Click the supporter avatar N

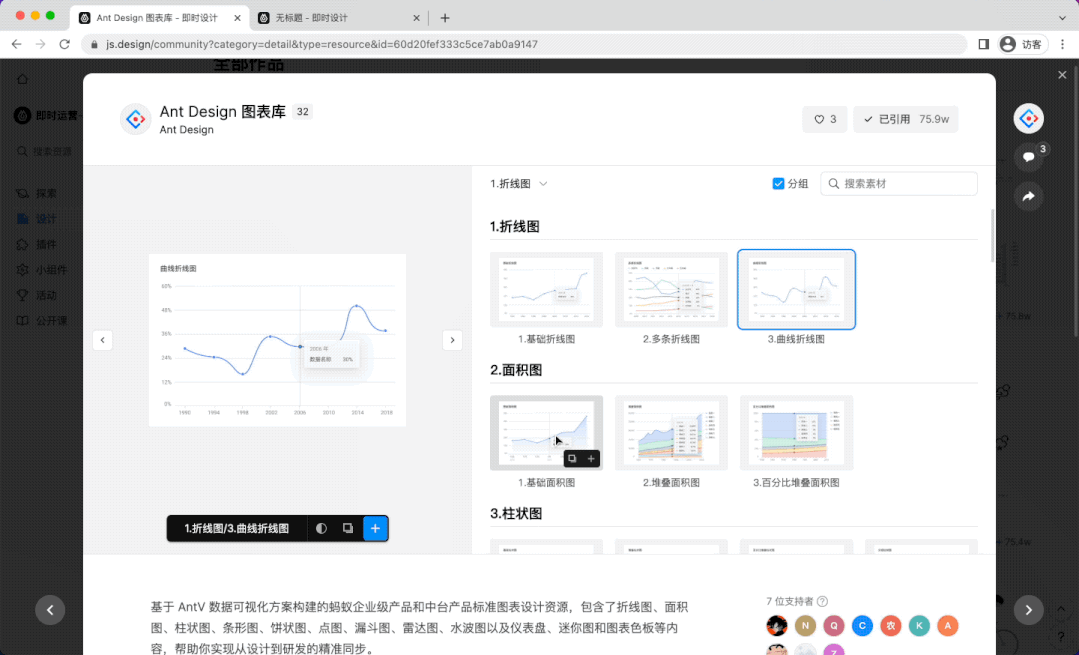805,625
